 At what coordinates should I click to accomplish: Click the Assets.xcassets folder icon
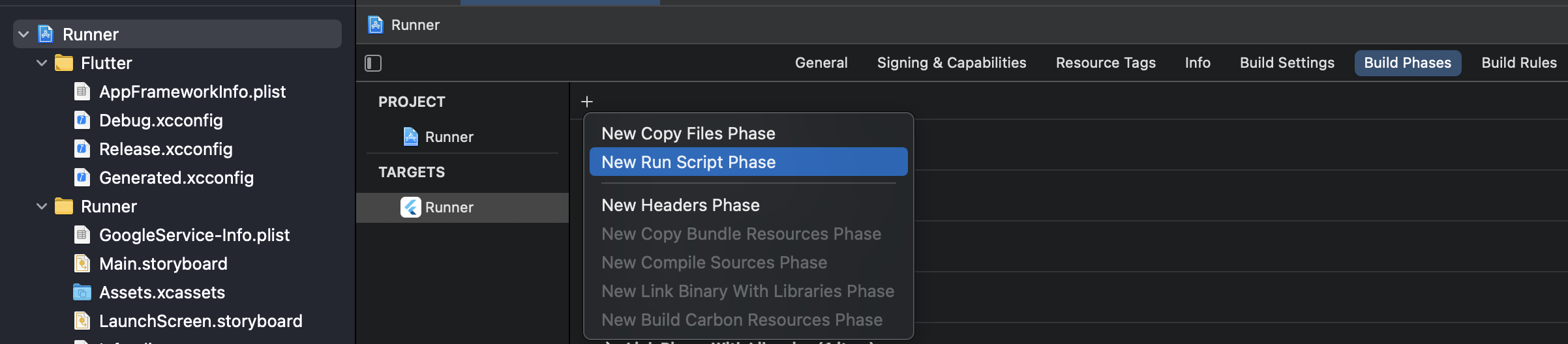pyautogui.click(x=82, y=293)
